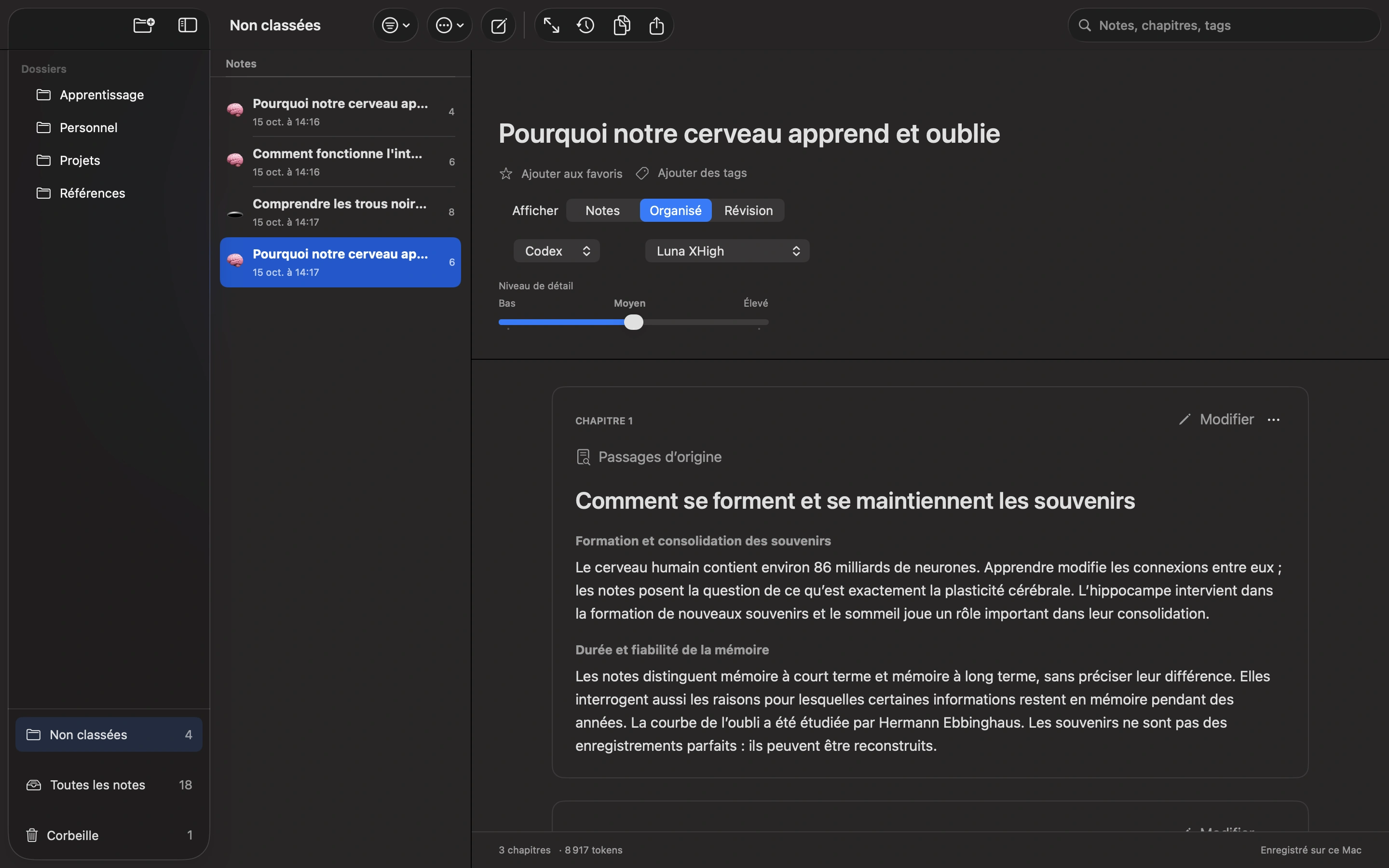Click the chapter heading Comment se forment
1389x868 pixels.
tap(855, 501)
